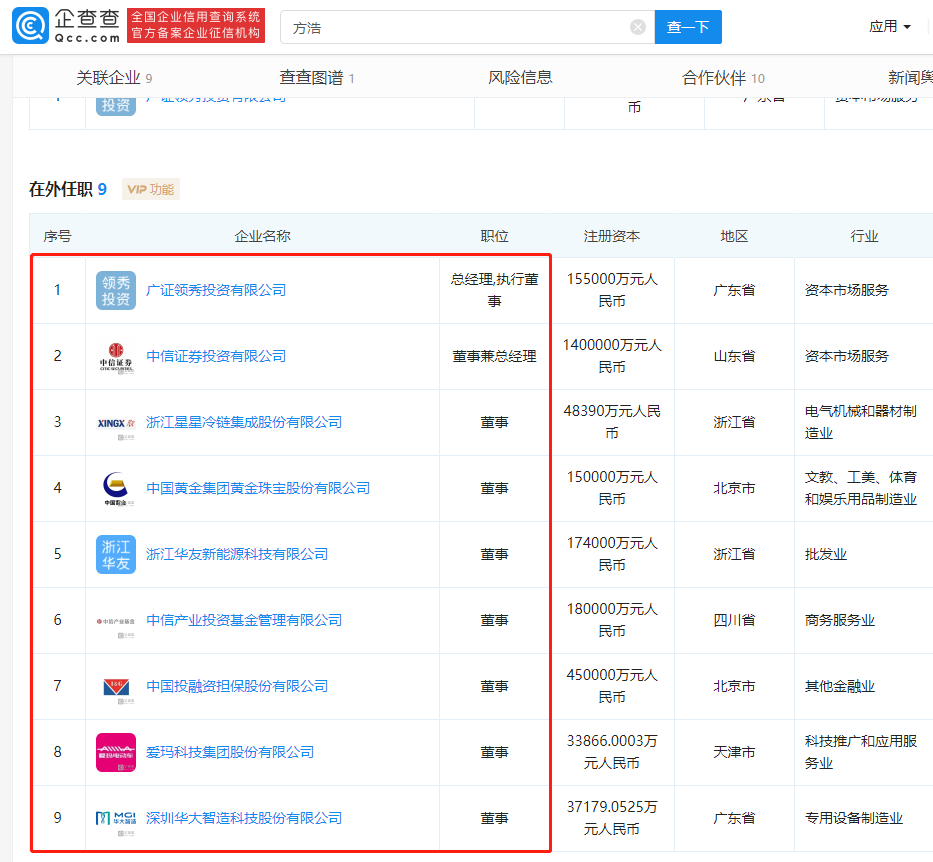Click the Qcc.com logo icon
Image resolution: width=933 pixels, height=862 pixels.
pyautogui.click(x=30, y=26)
